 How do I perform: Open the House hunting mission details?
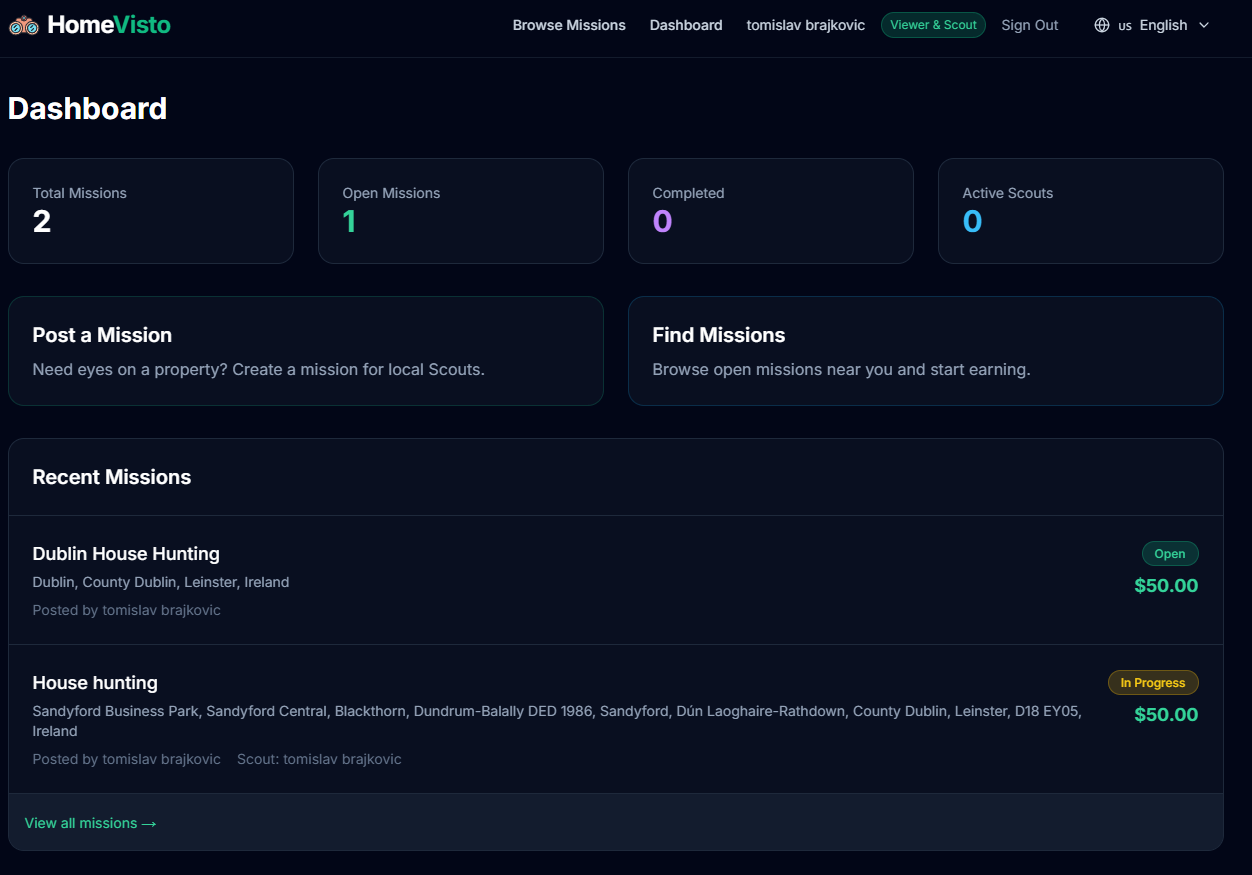tap(95, 682)
